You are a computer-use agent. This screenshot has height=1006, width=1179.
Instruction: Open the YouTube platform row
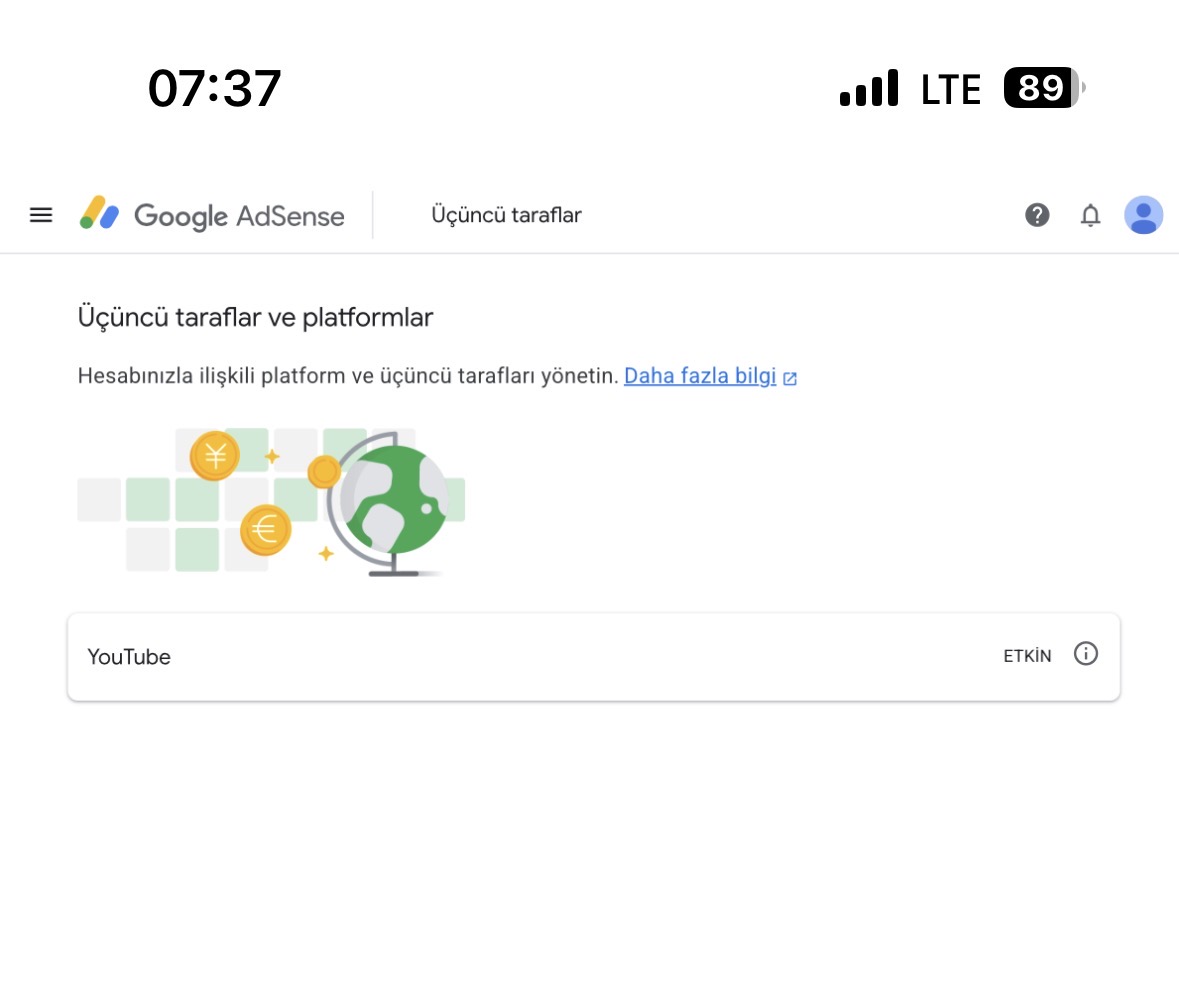point(594,656)
